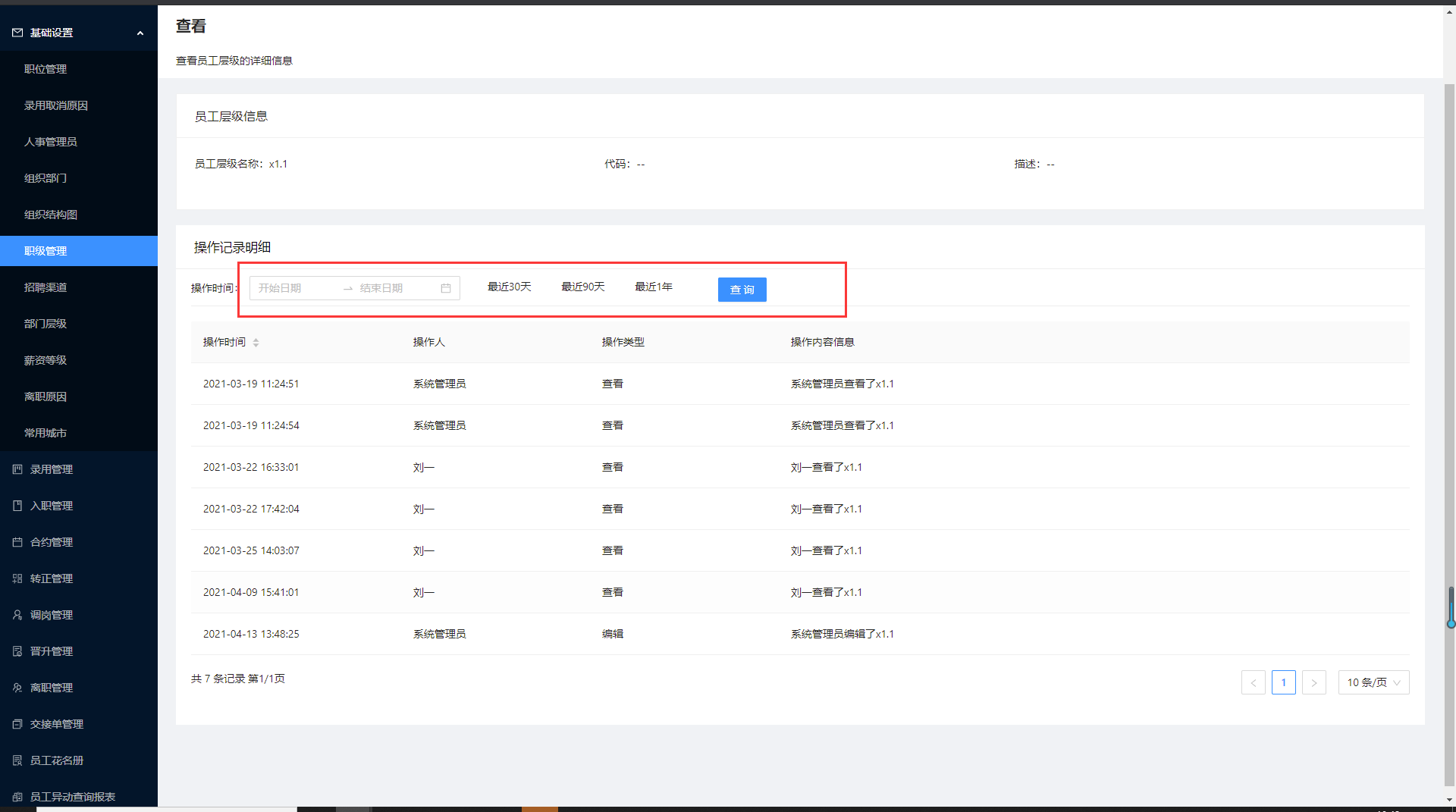Select row timestamp 2021-04-09 15:41:01

point(251,592)
